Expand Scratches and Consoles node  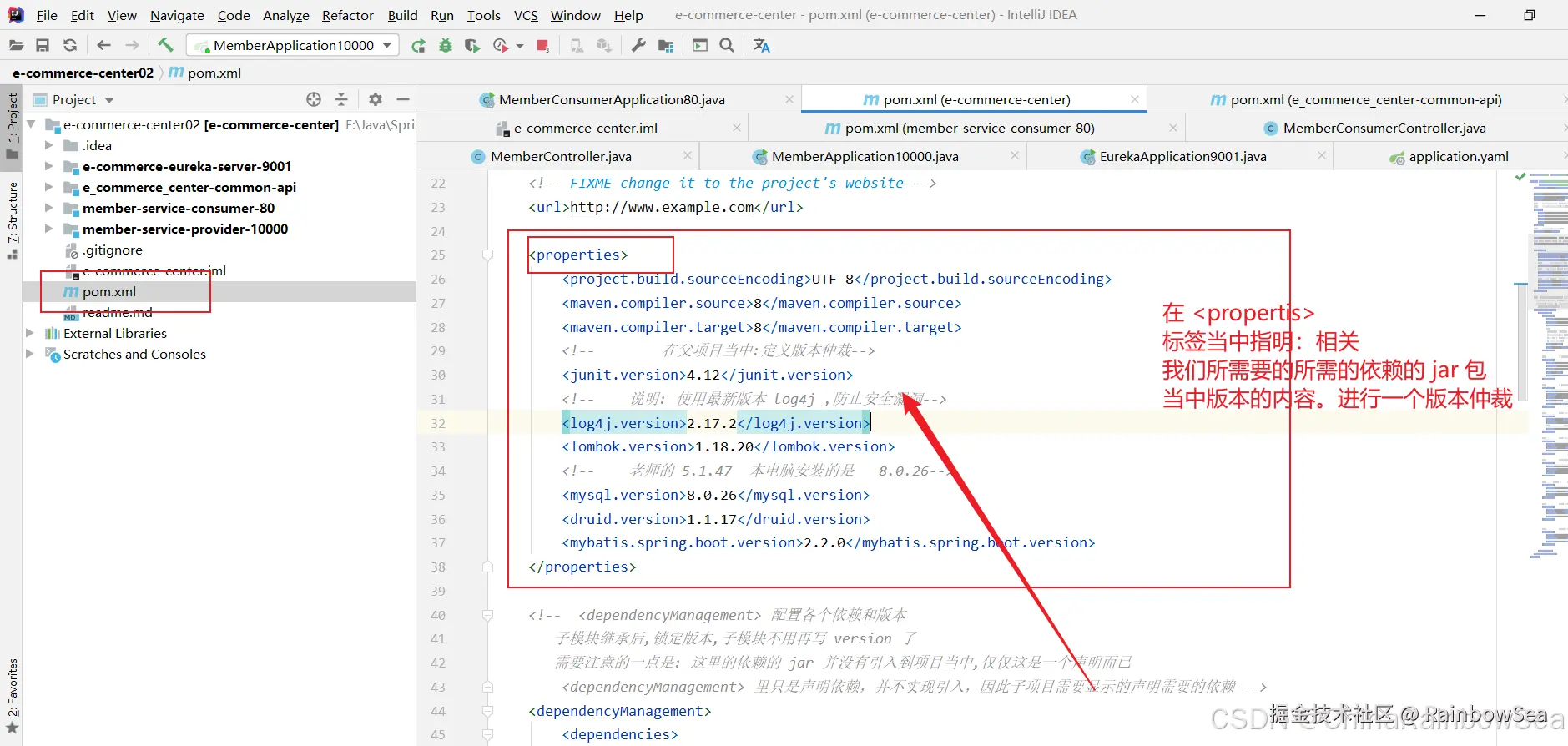[x=30, y=354]
